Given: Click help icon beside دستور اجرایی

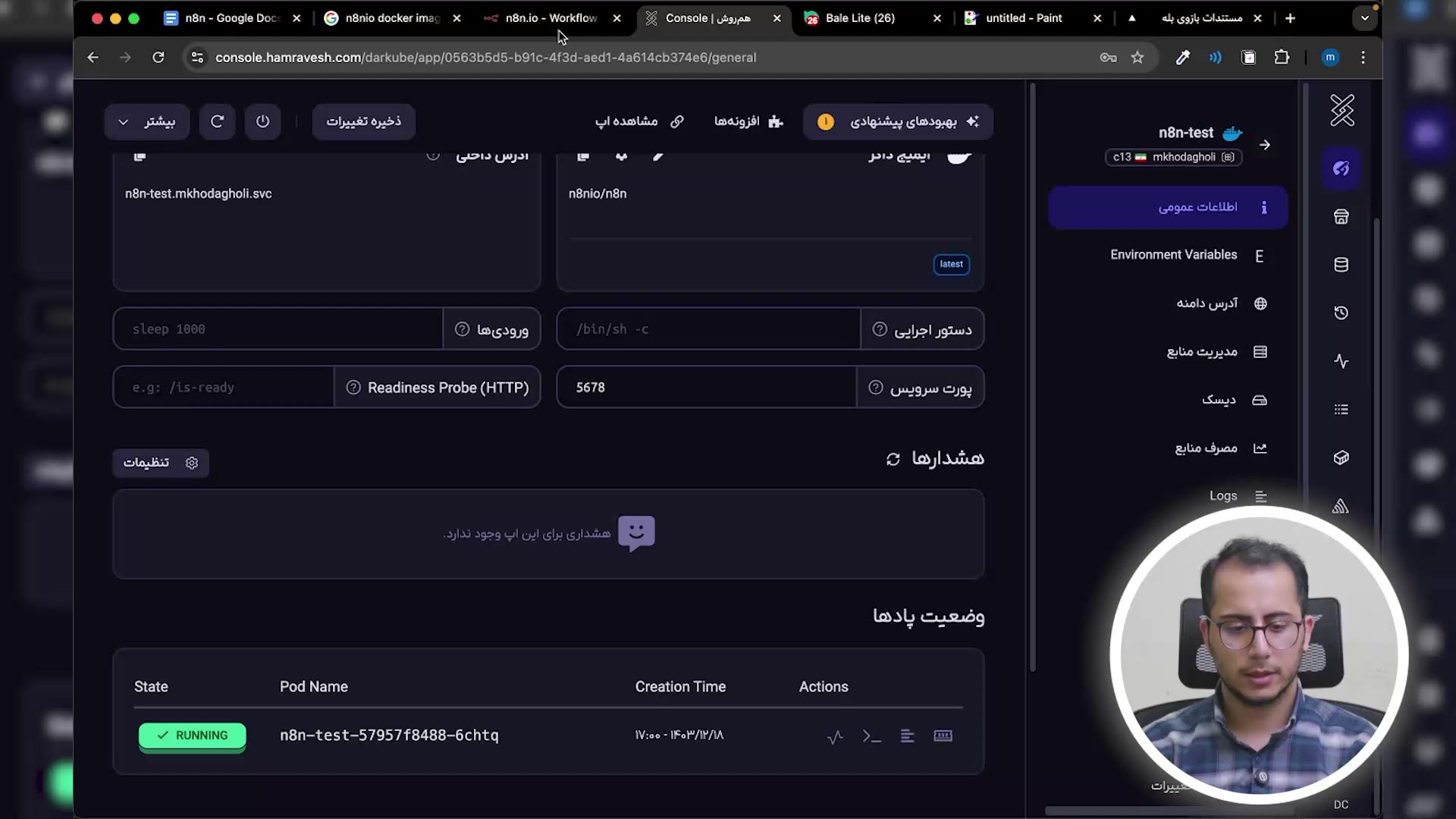Looking at the screenshot, I should tap(880, 329).
